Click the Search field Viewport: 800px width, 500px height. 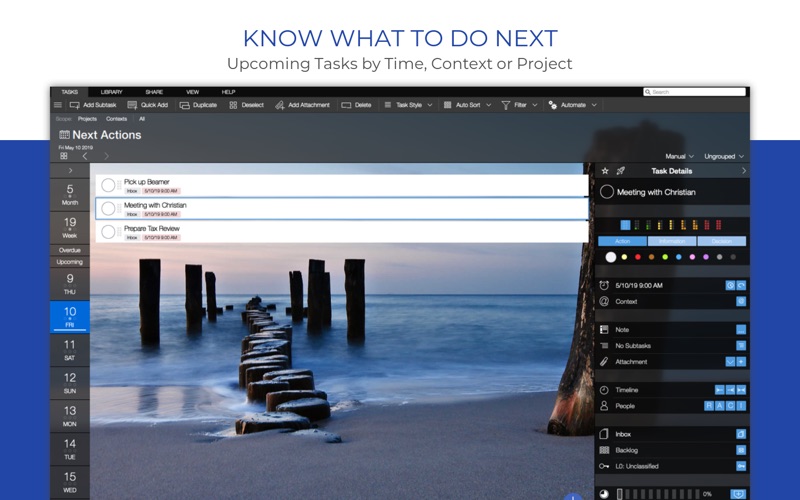point(694,92)
